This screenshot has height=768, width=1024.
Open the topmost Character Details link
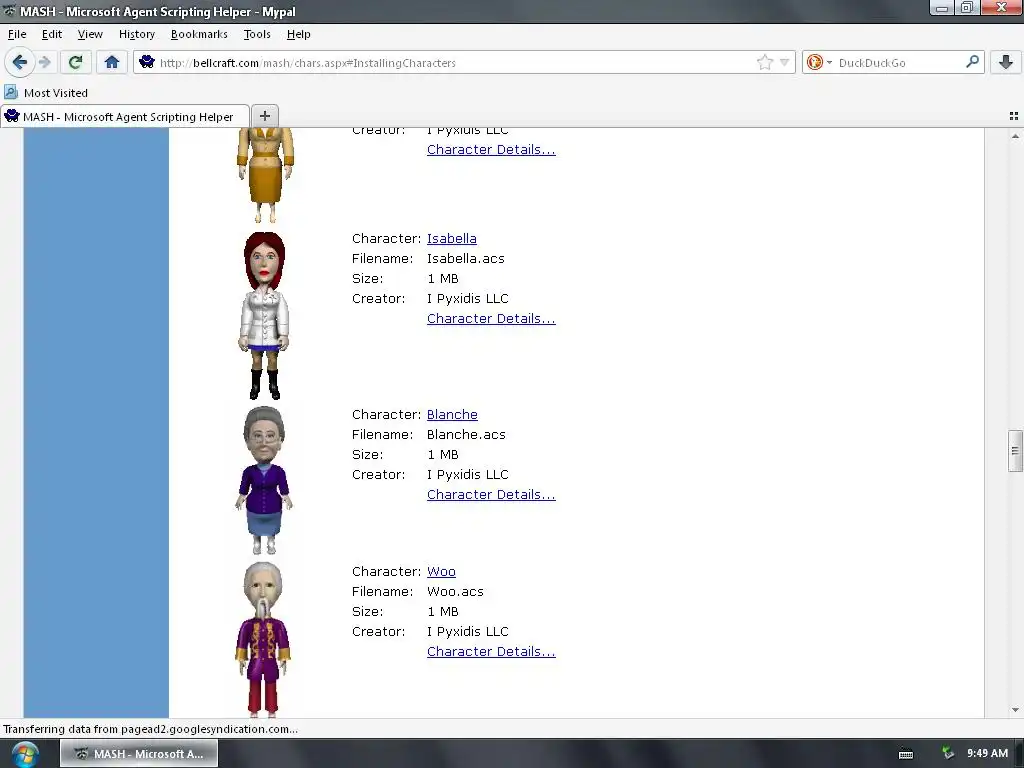(491, 149)
